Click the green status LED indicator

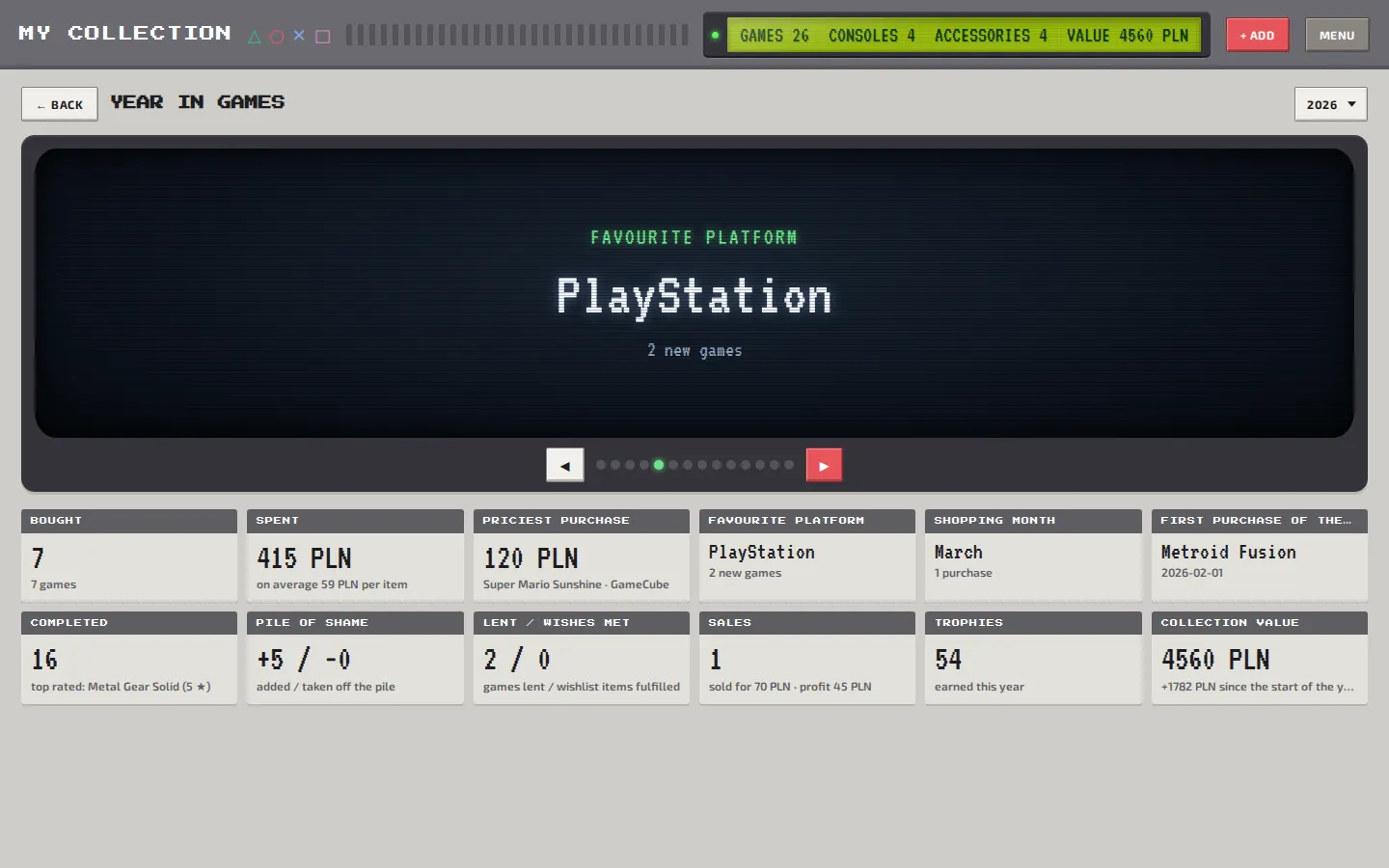[715, 36]
